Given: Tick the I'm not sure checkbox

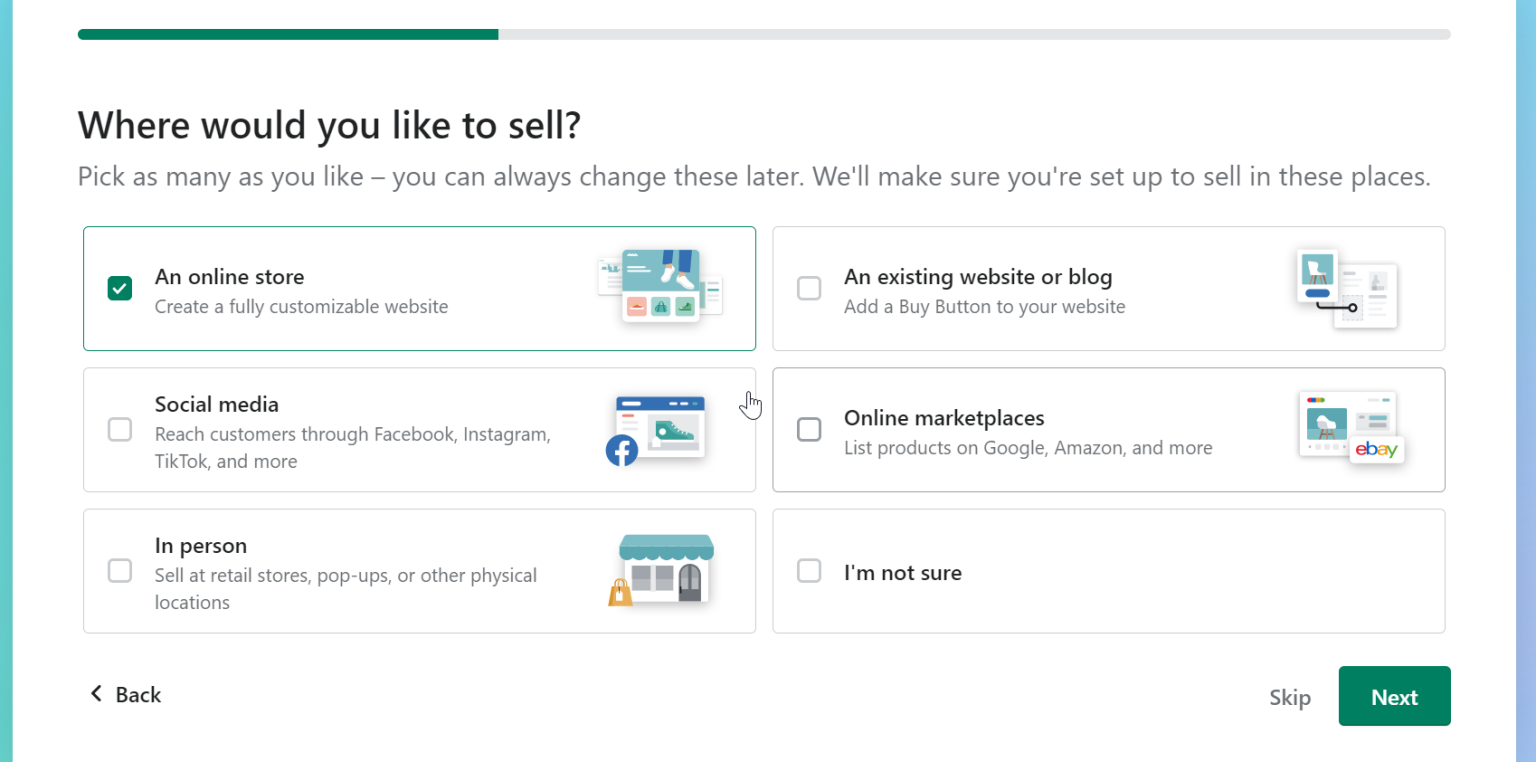Looking at the screenshot, I should [x=809, y=570].
